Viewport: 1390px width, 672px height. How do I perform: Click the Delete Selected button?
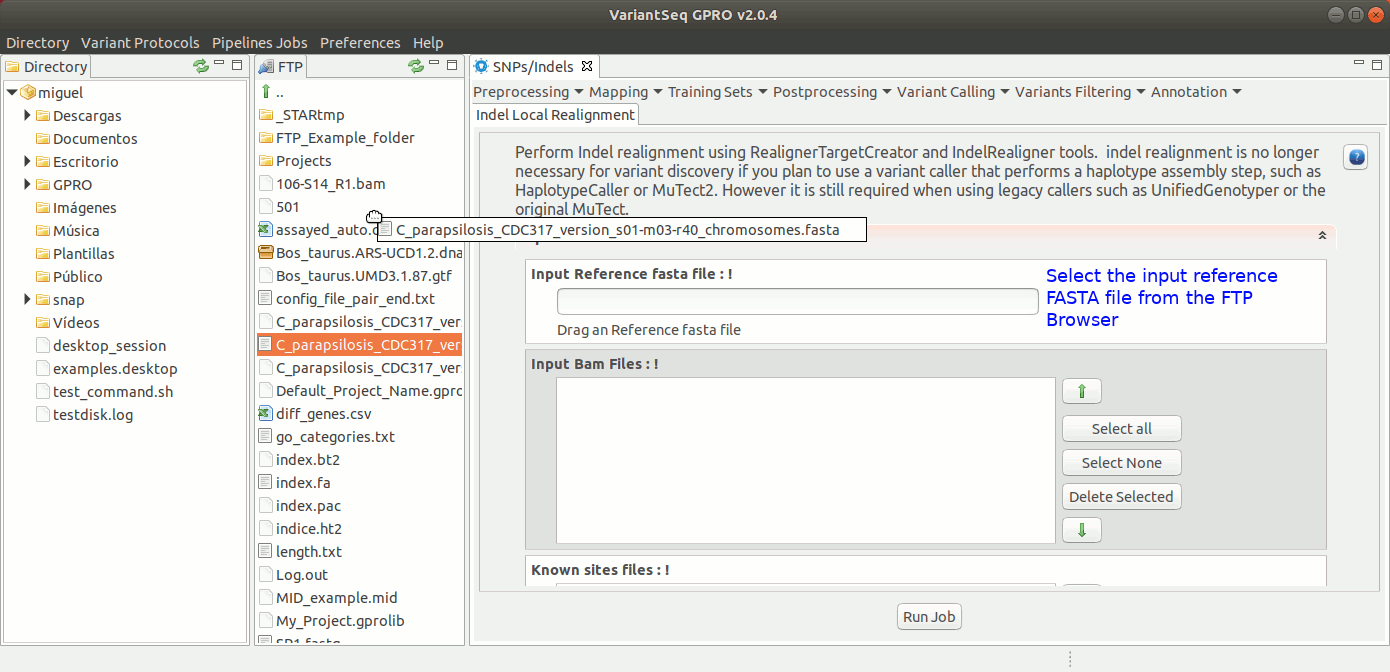point(1120,497)
